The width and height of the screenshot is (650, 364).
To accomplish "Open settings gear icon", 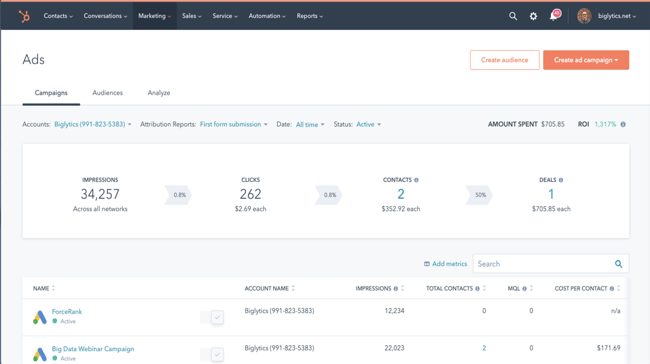I will coord(533,16).
